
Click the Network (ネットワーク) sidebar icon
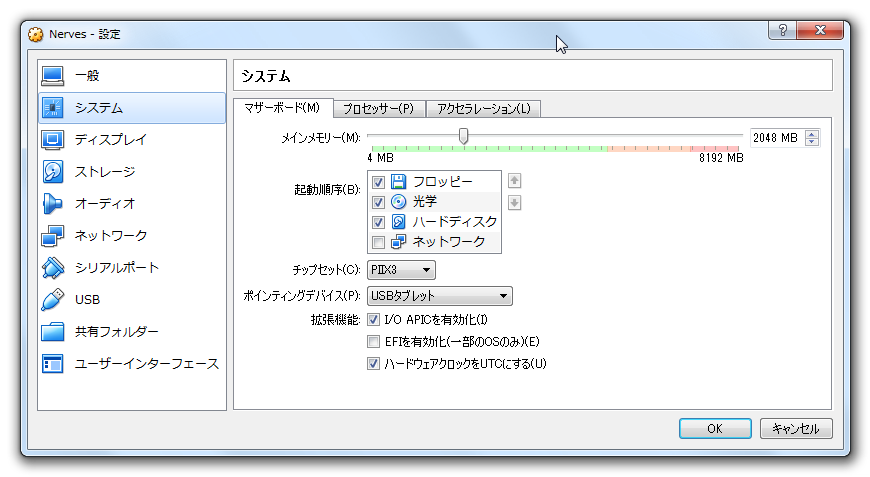tap(53, 236)
